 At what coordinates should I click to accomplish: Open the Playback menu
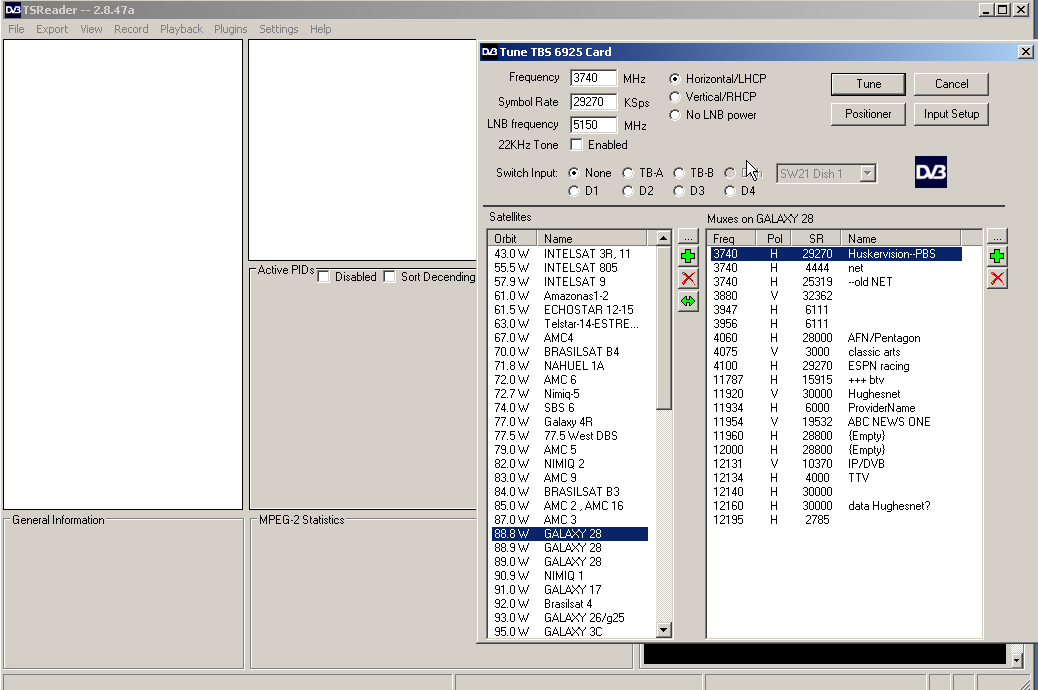[181, 29]
